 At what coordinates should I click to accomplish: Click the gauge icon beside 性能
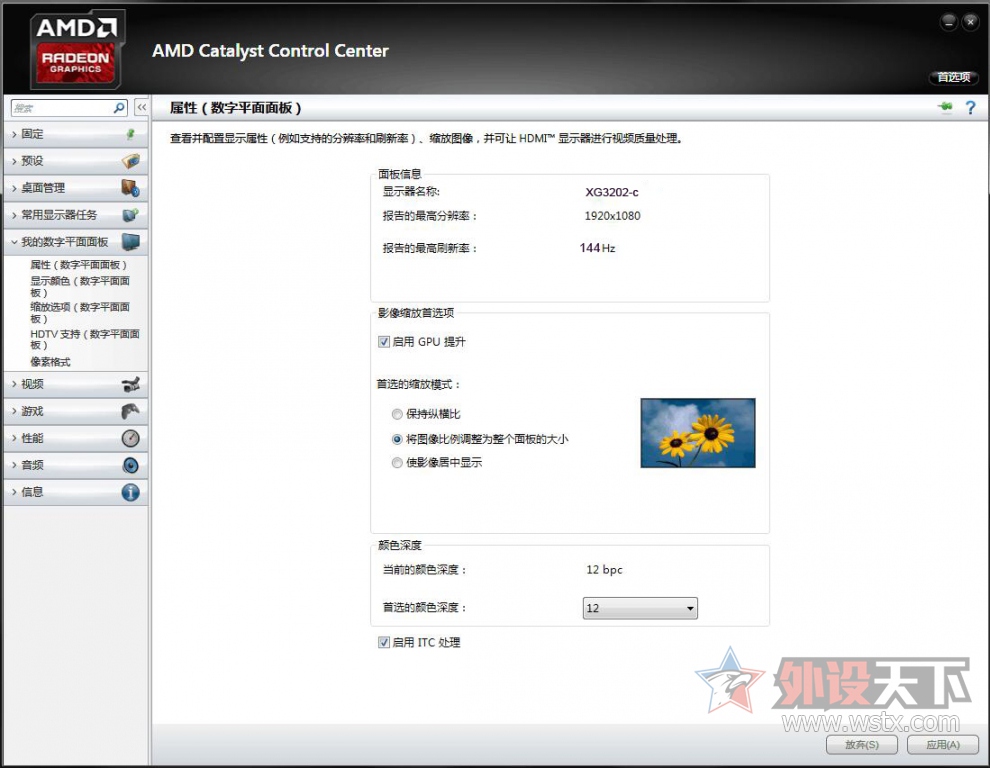point(131,438)
